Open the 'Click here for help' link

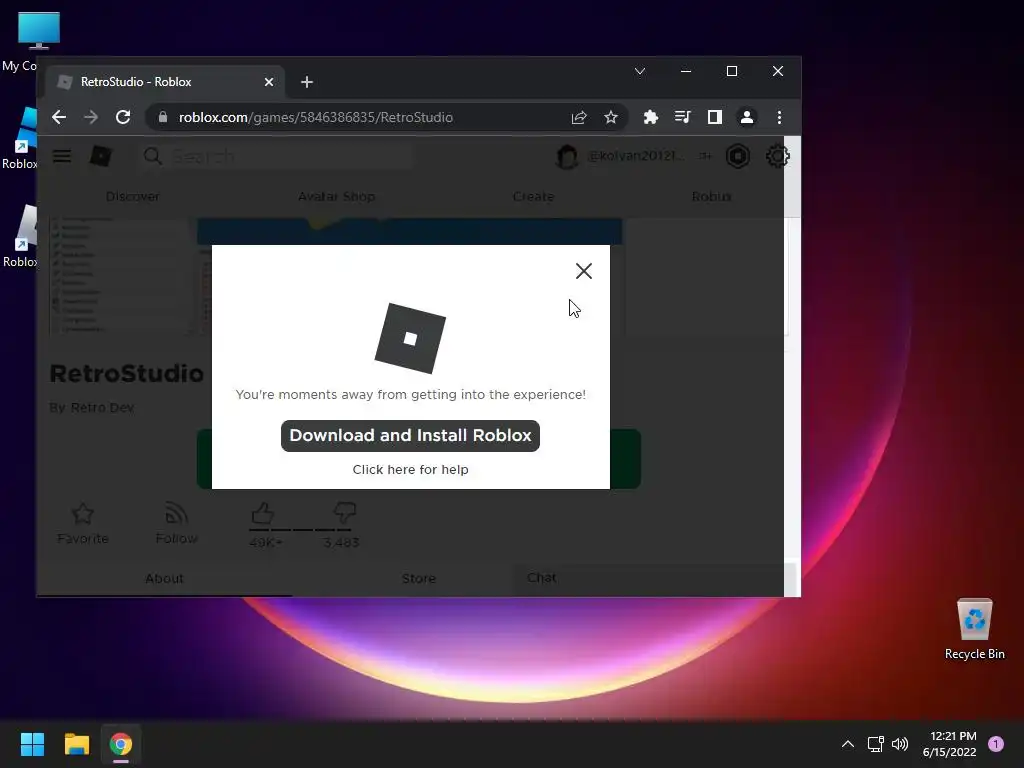410,470
